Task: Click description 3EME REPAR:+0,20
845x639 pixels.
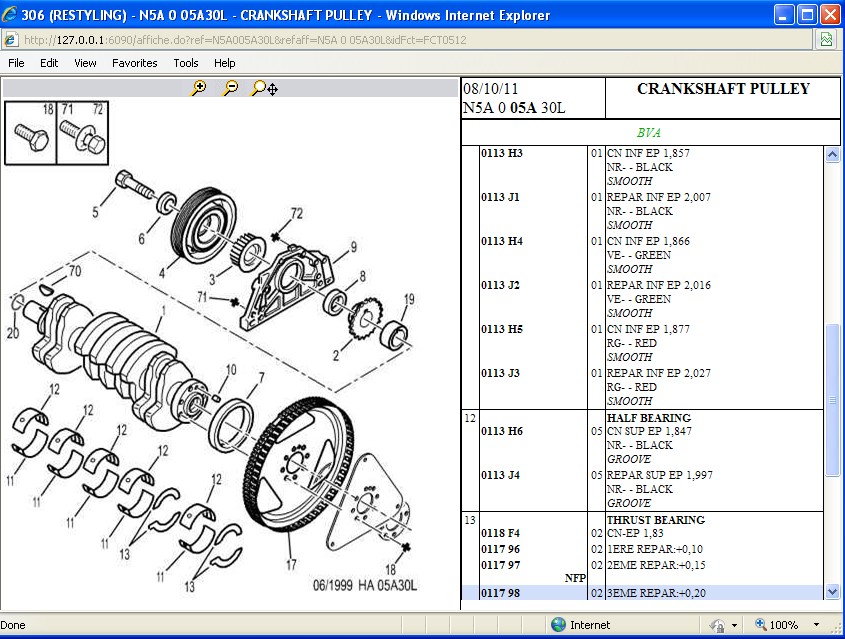Action: click(656, 593)
